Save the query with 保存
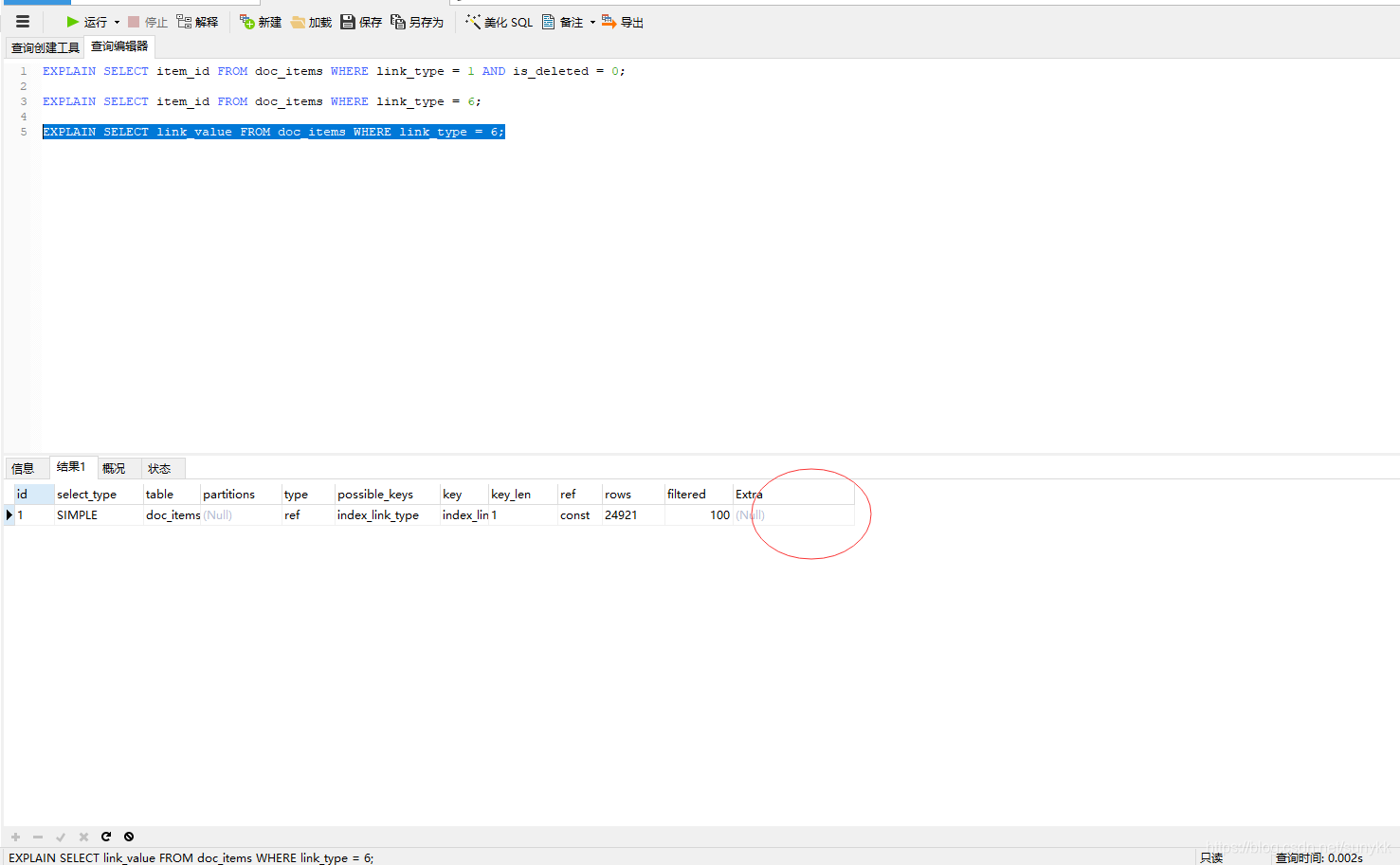The image size is (1400, 865). 361,22
